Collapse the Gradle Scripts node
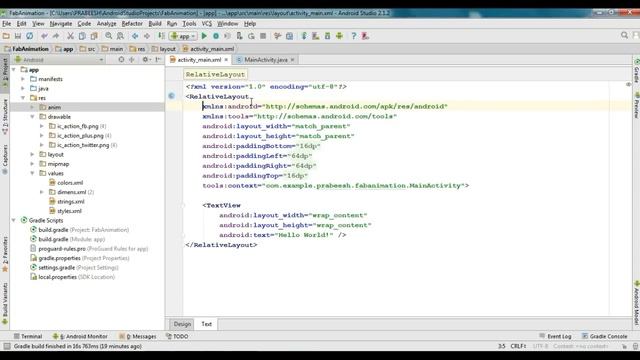The height and width of the screenshot is (360, 640). [14, 220]
